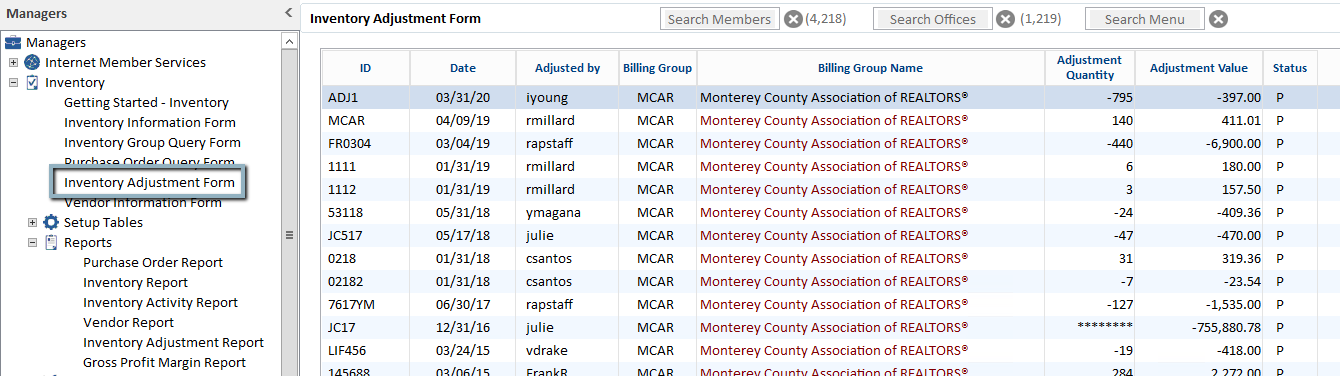Open the Gross Profit Margin Report
Screen dimensions: 1340x376
[164, 362]
